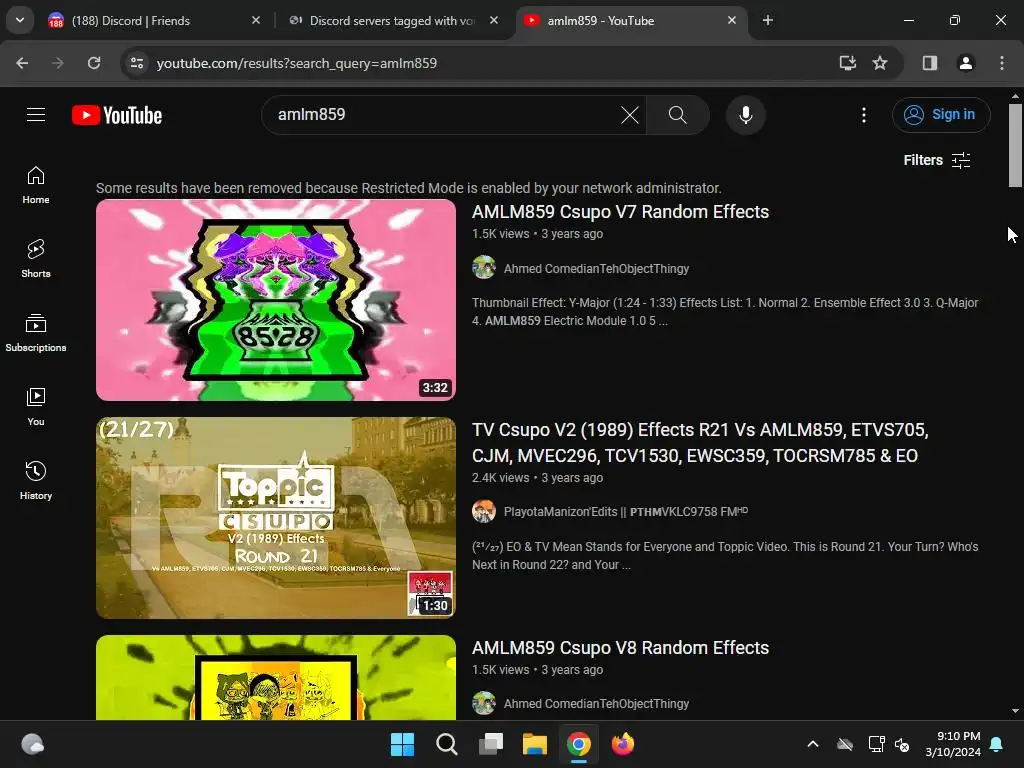Open Chrome profile icon
Screen dimensions: 1024x768
(965, 63)
